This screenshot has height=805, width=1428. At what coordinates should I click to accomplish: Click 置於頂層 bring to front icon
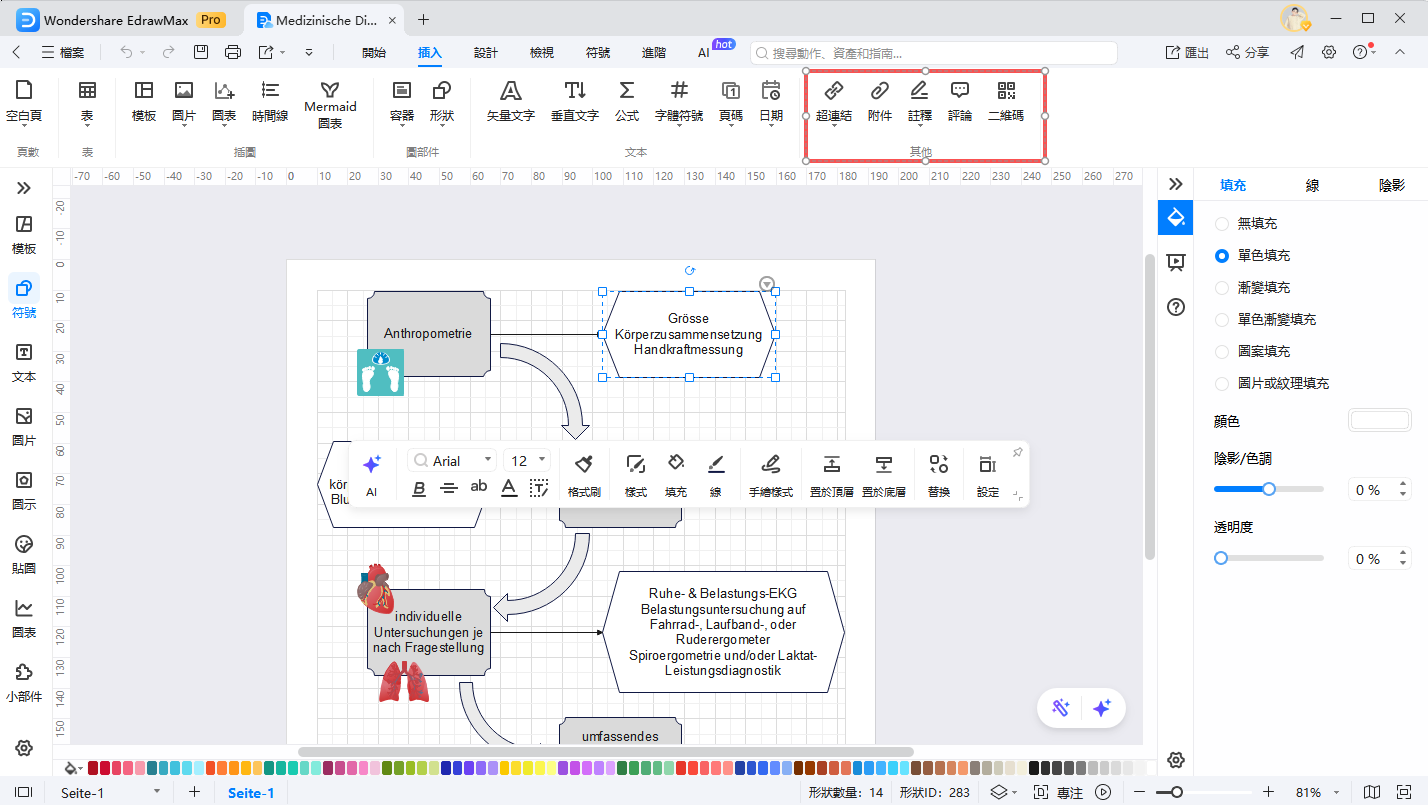(x=831, y=473)
